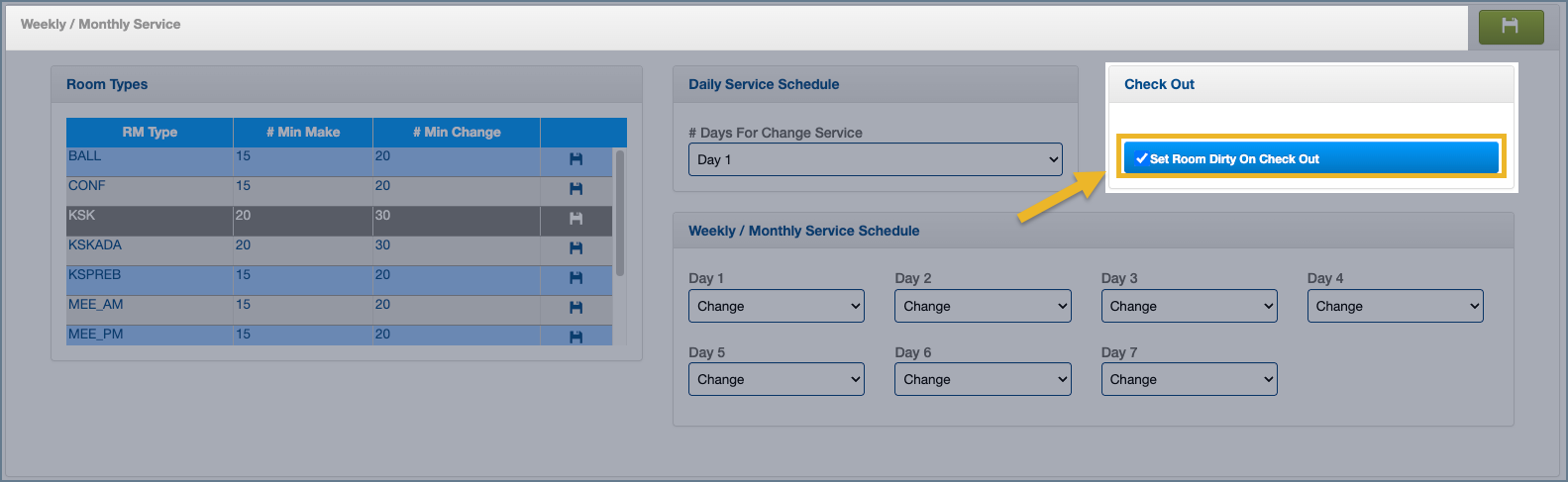The image size is (1568, 482).
Task: Click the RM Type column header
Action: point(150,132)
